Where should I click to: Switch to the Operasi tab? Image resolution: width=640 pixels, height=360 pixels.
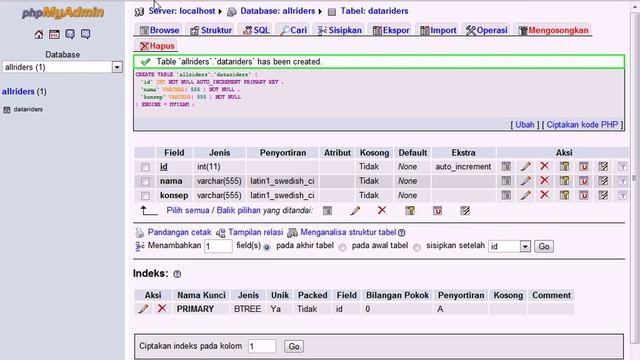[x=487, y=30]
